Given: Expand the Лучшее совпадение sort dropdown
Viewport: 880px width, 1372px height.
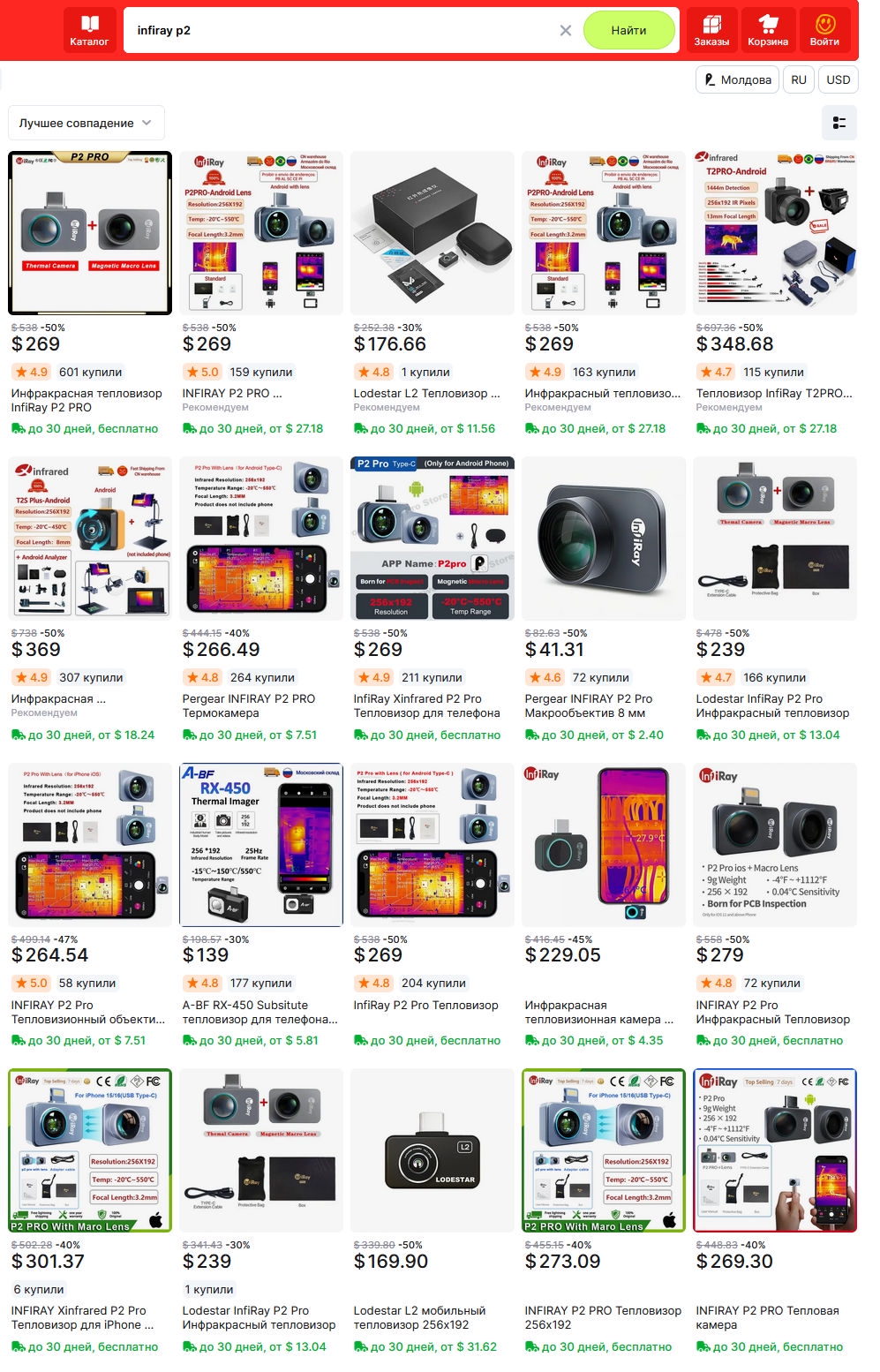Looking at the screenshot, I should 86,123.
